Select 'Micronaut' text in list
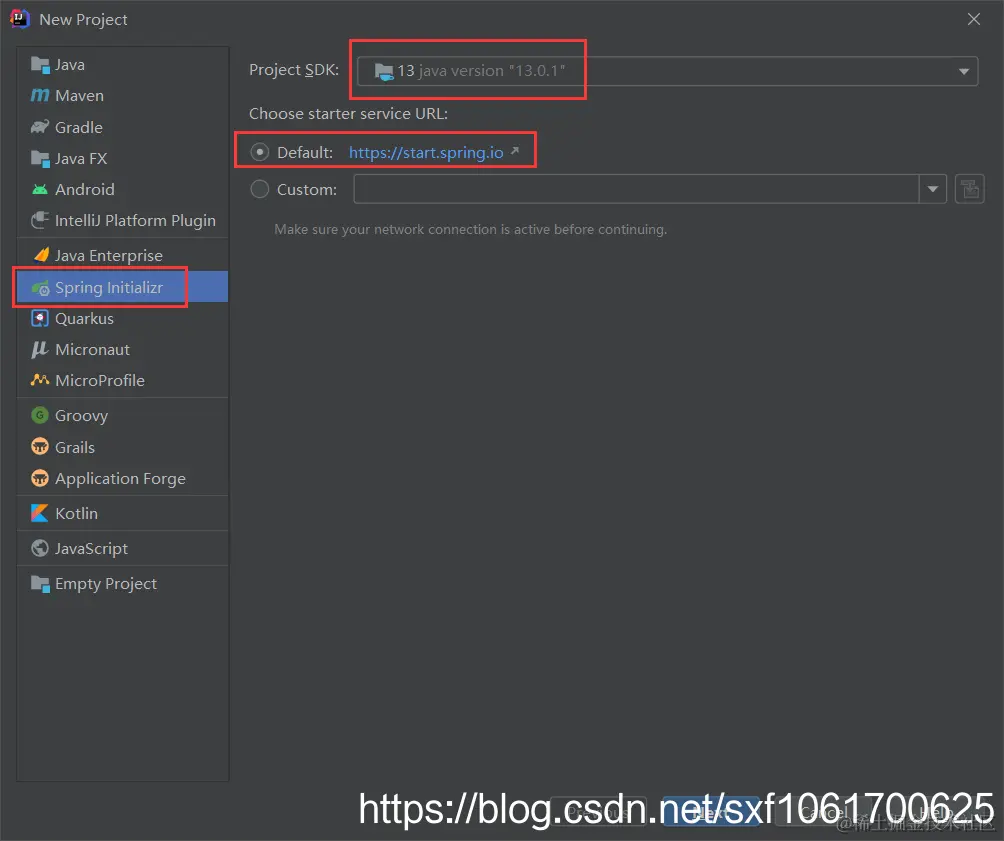The height and width of the screenshot is (841, 1004). (92, 349)
